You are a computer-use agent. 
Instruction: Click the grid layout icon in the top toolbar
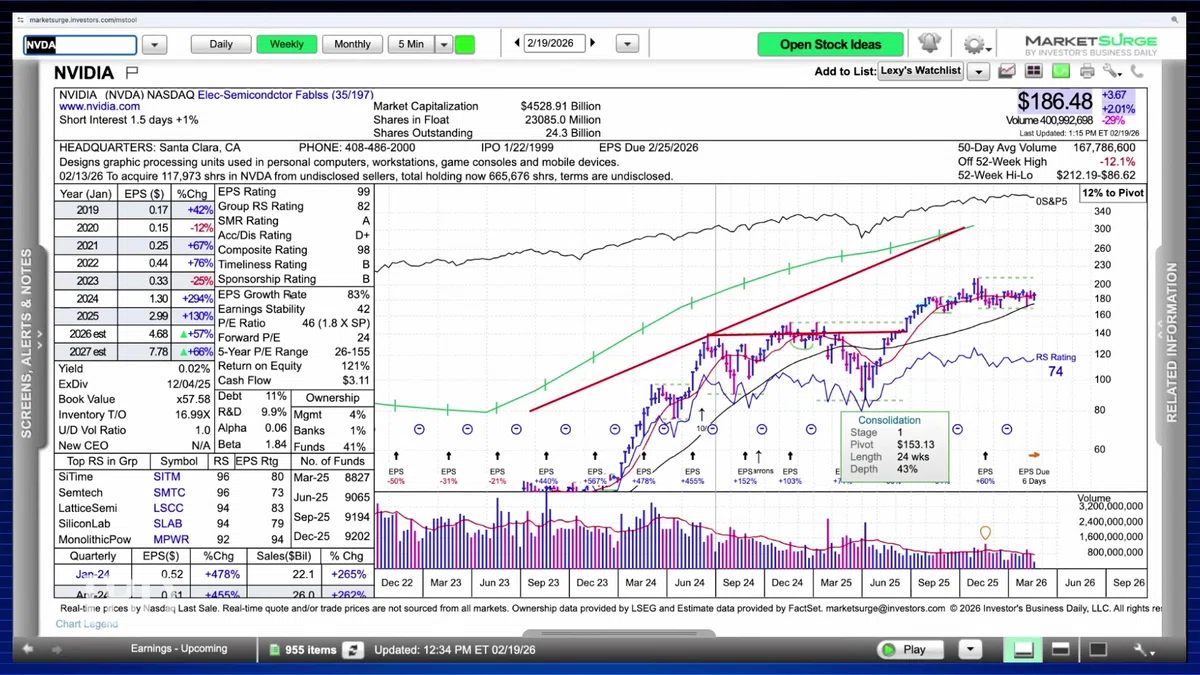click(x=1033, y=72)
